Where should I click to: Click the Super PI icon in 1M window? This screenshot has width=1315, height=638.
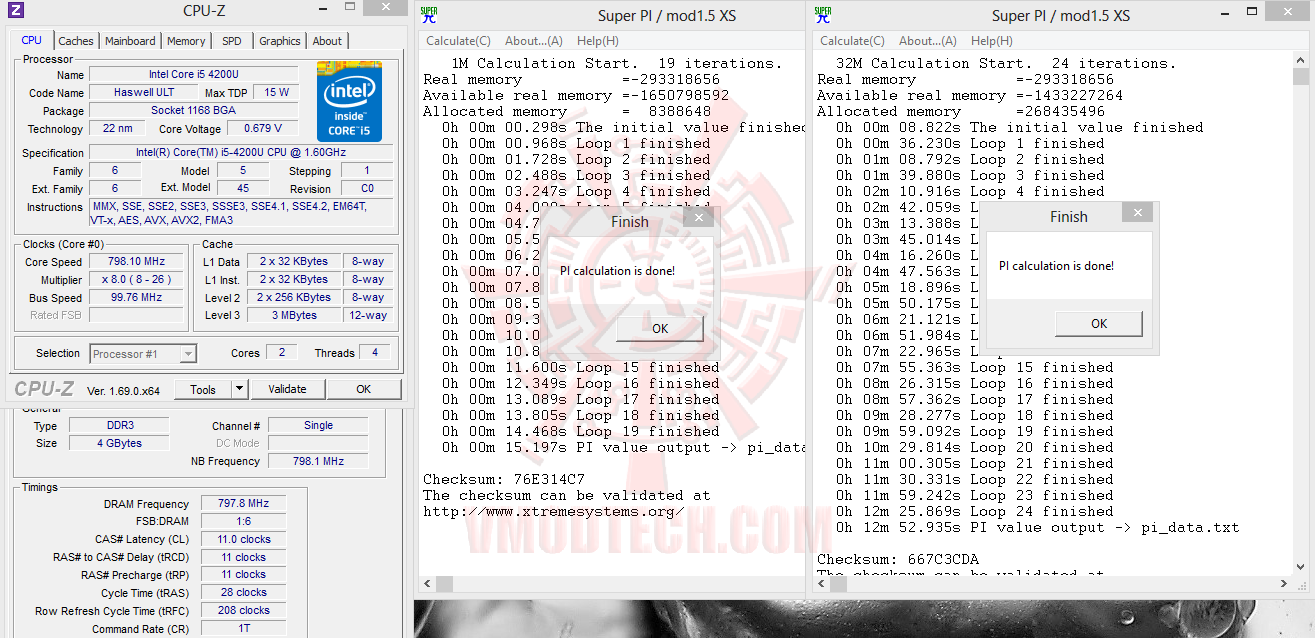tap(429, 14)
